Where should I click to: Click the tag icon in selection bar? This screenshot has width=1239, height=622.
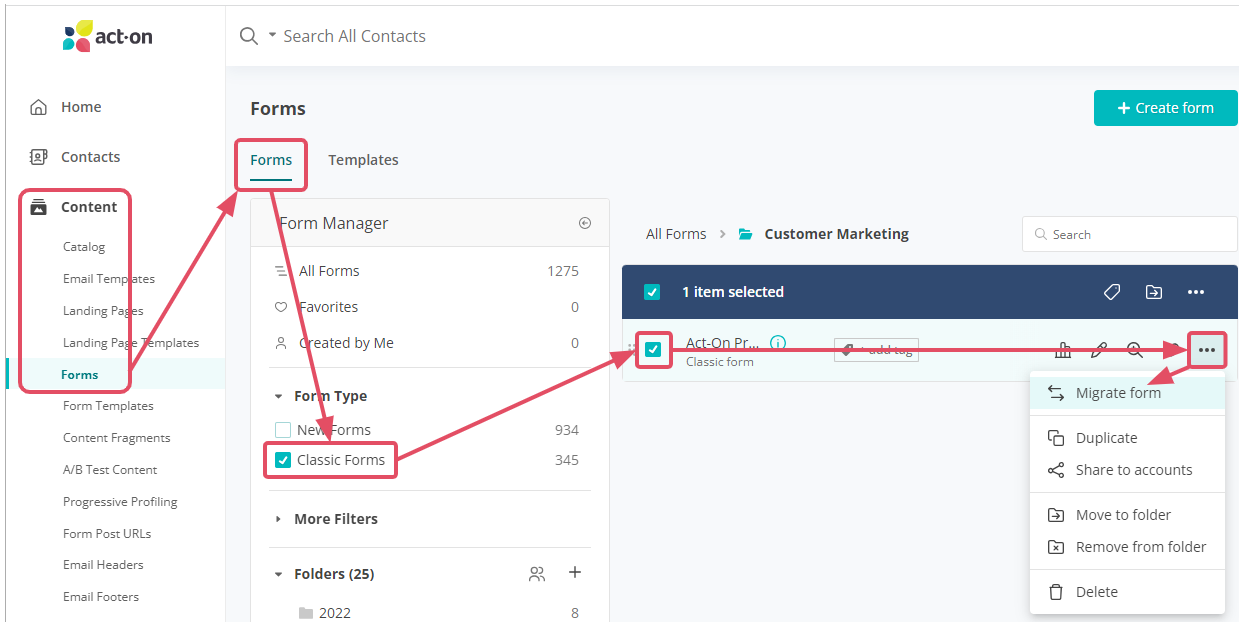click(x=1112, y=292)
